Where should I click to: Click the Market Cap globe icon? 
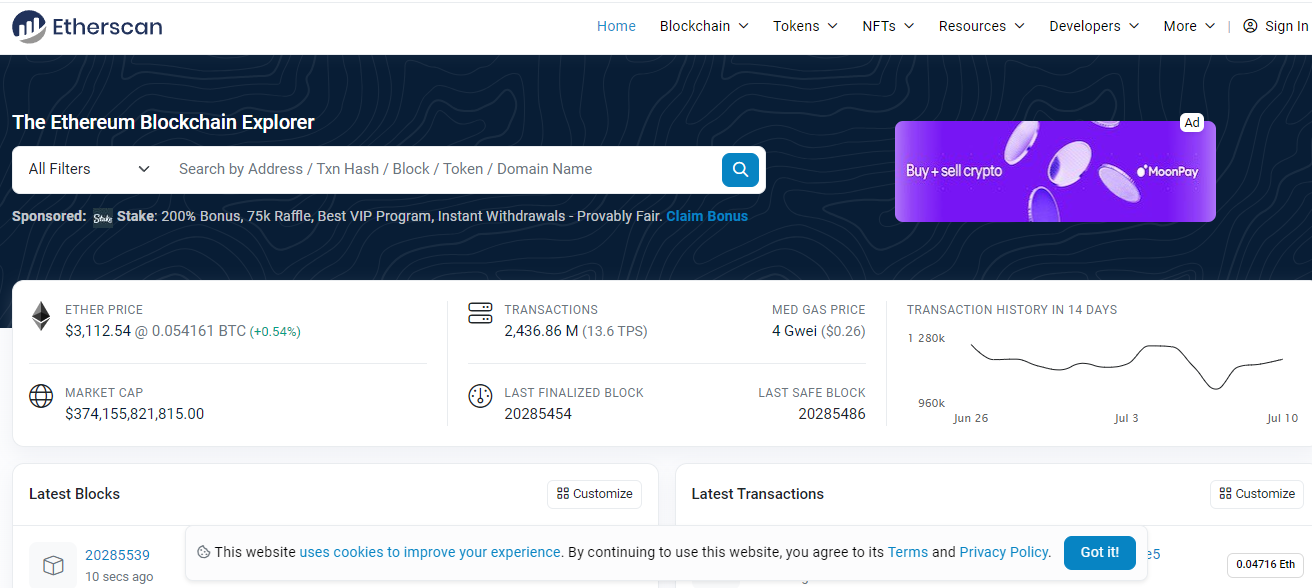[40, 396]
